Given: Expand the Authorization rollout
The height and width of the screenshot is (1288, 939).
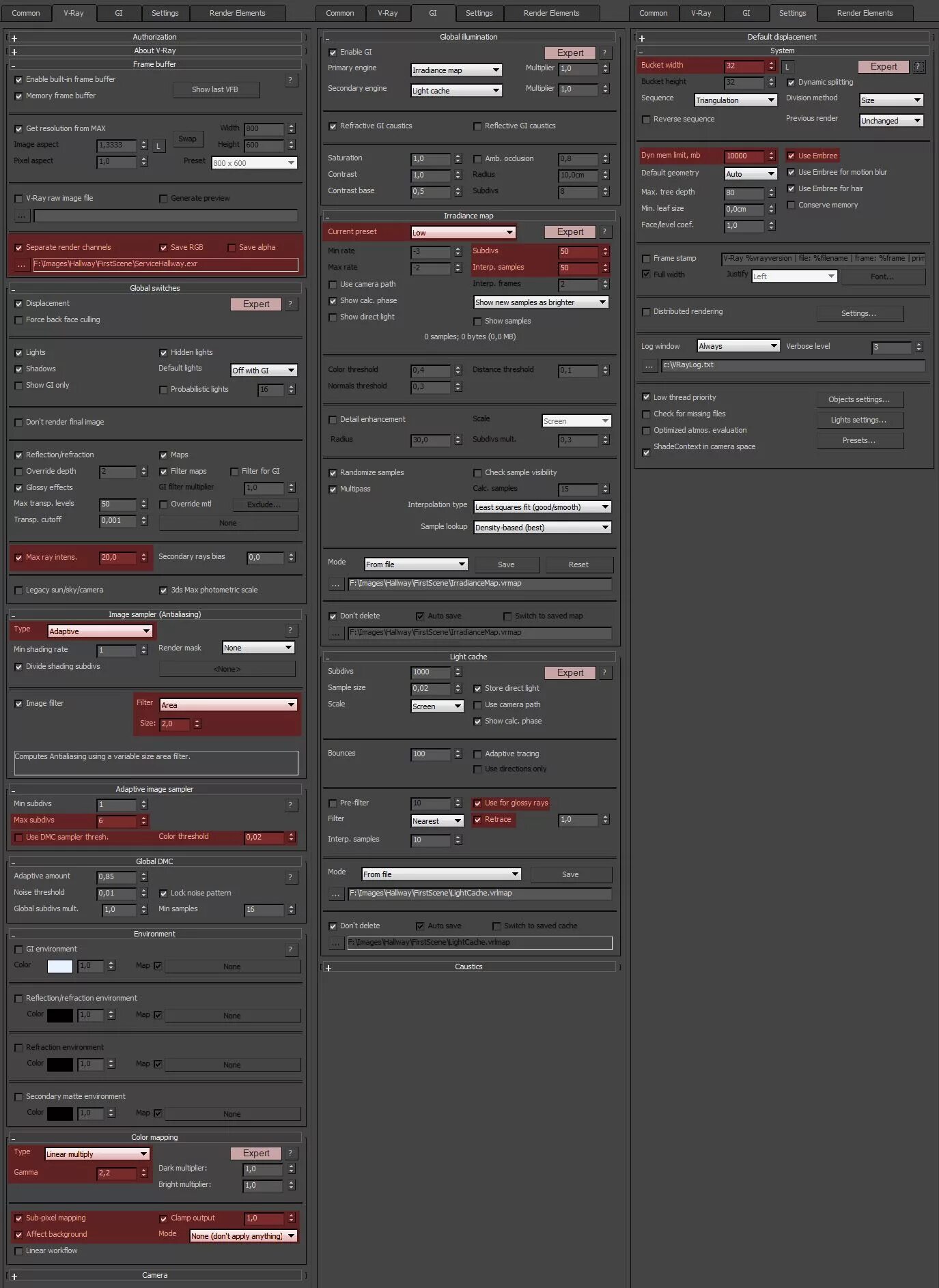Looking at the screenshot, I should 154,37.
